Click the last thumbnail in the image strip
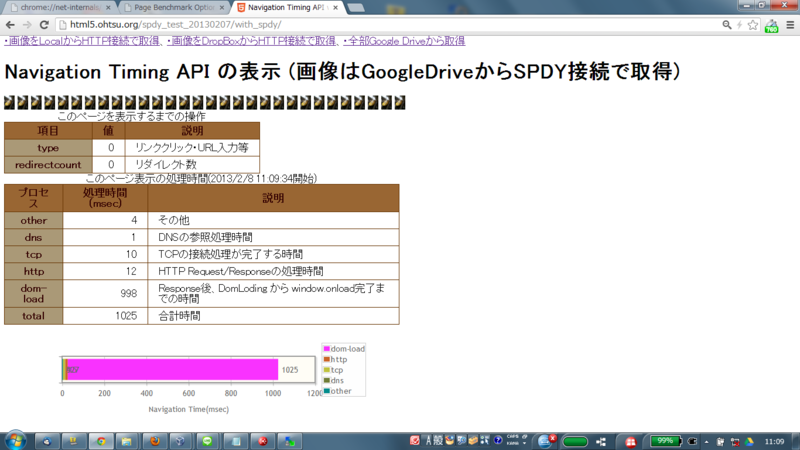Screen dimensions: 800x450 pyautogui.click(x=399, y=103)
